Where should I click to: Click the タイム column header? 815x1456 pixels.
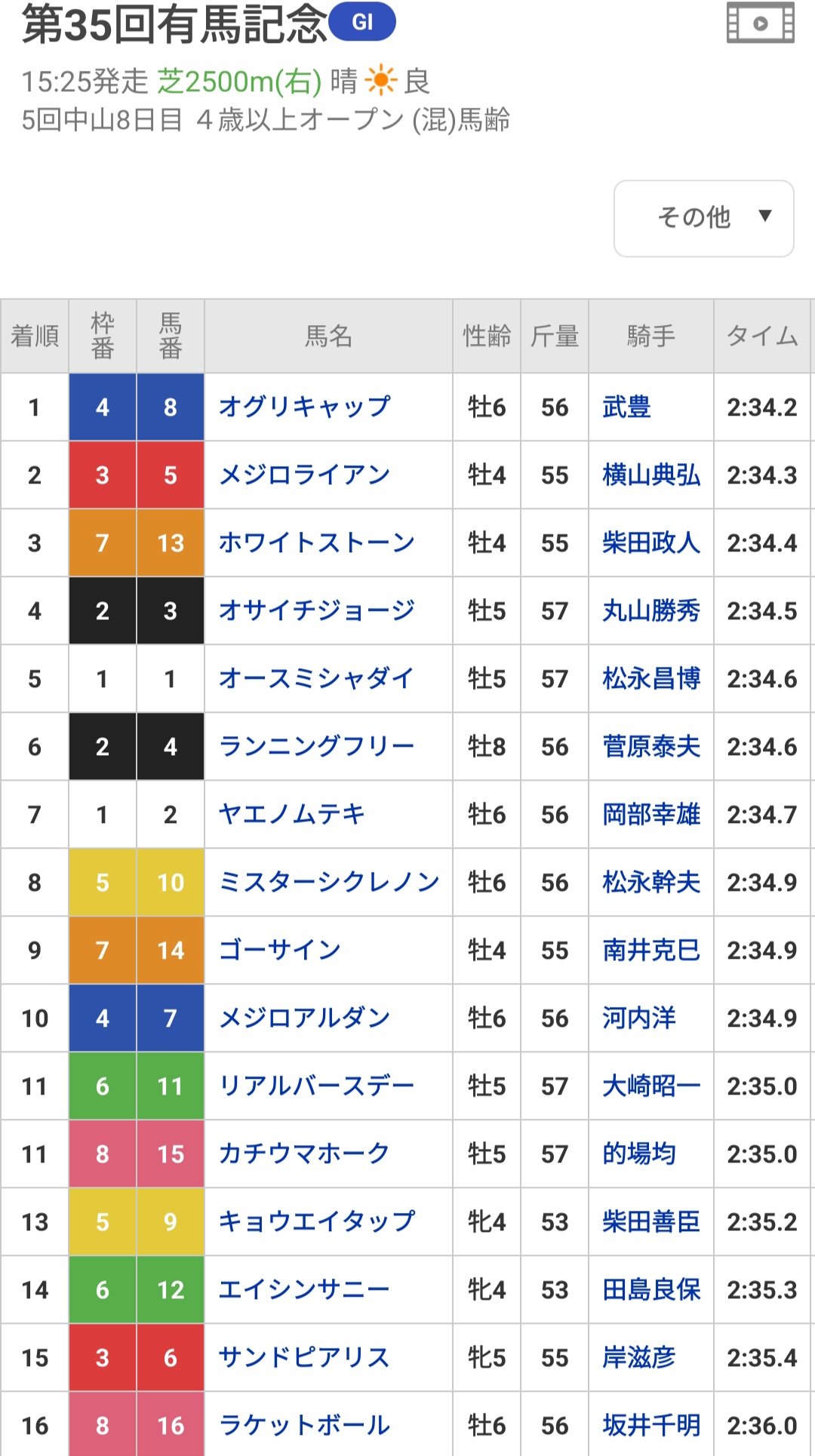(x=761, y=336)
